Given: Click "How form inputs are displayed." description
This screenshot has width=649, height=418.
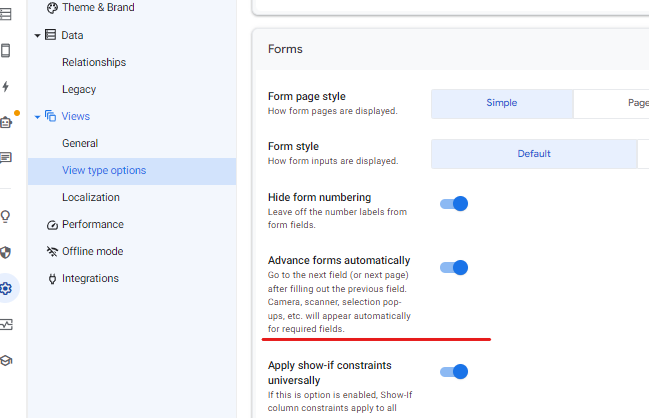Looking at the screenshot, I should (x=333, y=161).
